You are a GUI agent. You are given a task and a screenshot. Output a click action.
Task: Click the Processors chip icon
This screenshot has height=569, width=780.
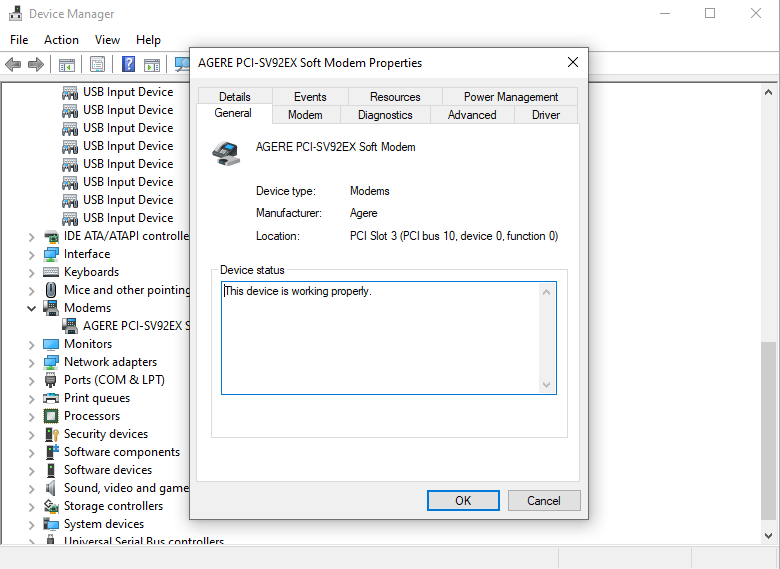point(51,416)
